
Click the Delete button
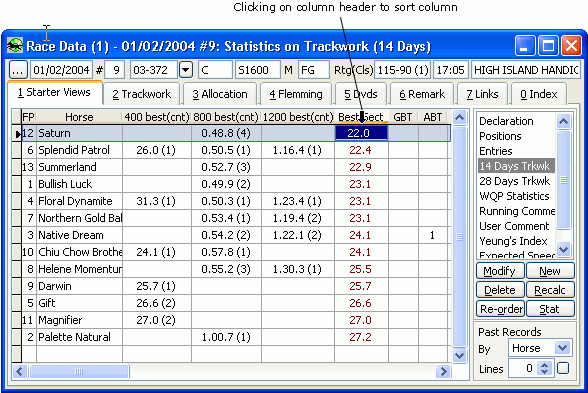[500, 290]
